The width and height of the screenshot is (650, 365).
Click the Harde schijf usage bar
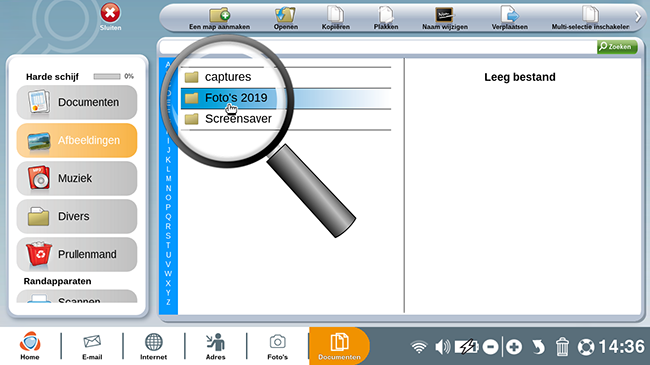[107, 76]
